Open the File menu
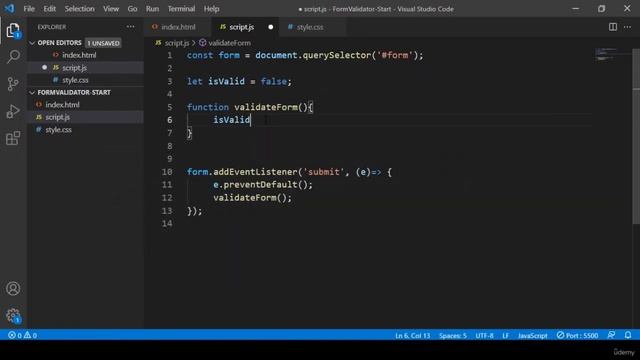Screen dimensions: 640x360 point(29,9)
